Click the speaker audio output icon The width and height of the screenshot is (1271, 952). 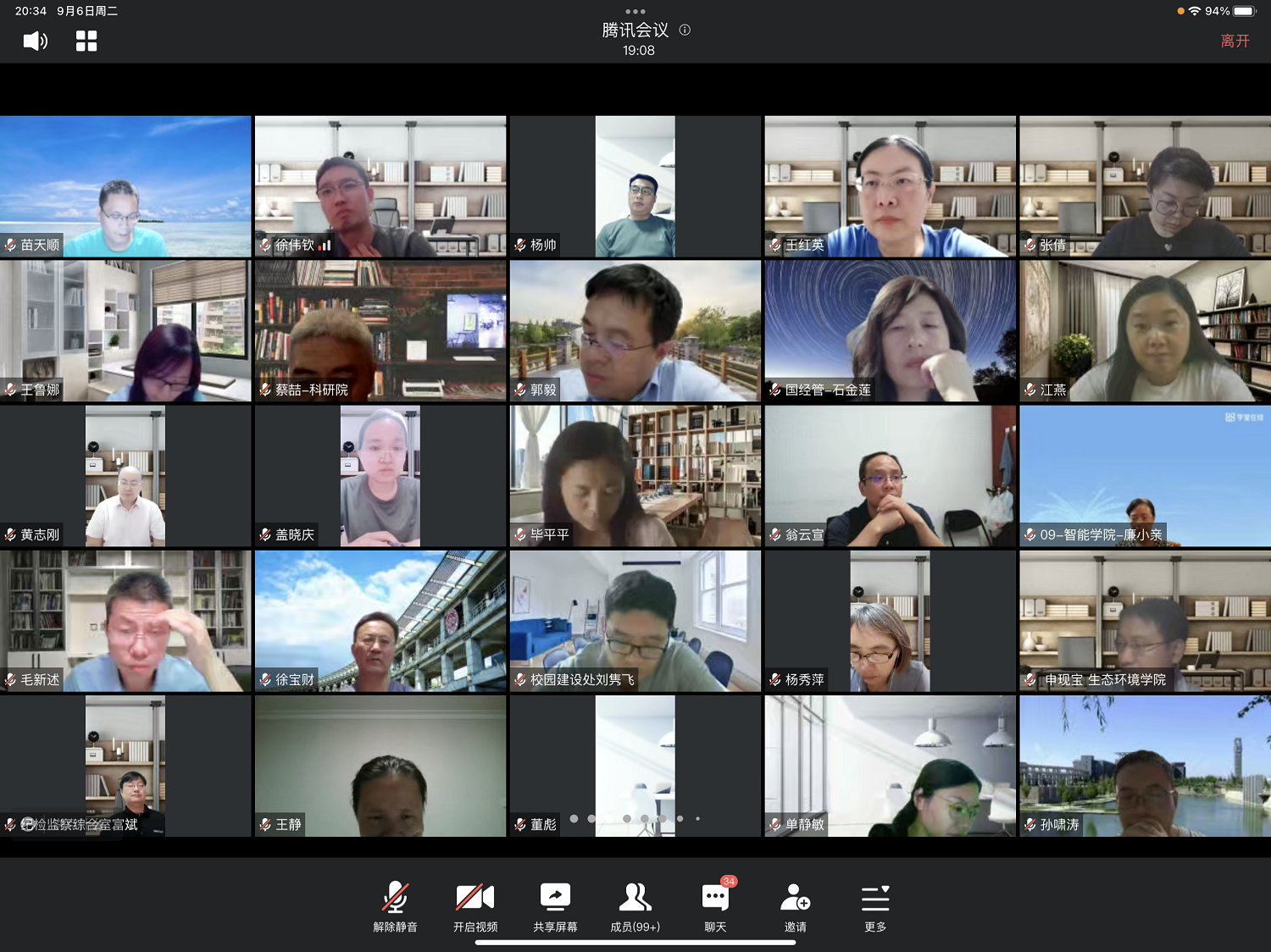pos(35,41)
